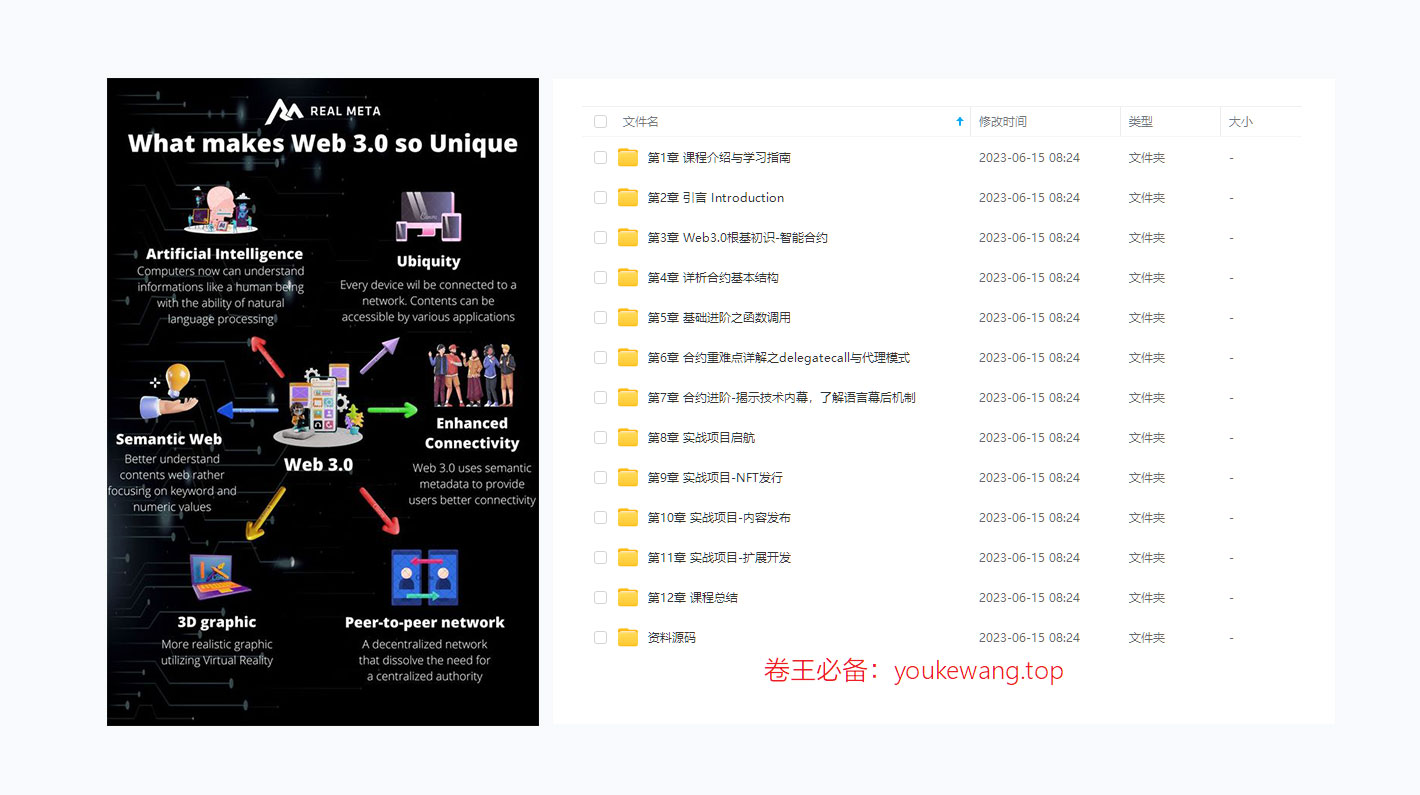The width and height of the screenshot is (1420, 795).
Task: Click folder icon for 第7章 合约进阶 row
Action: coord(628,397)
